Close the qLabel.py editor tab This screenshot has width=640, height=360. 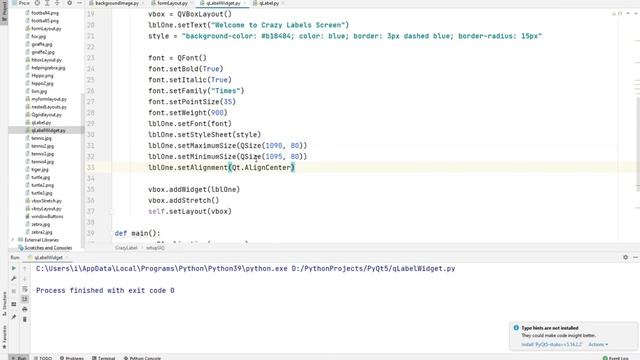[x=283, y=3]
